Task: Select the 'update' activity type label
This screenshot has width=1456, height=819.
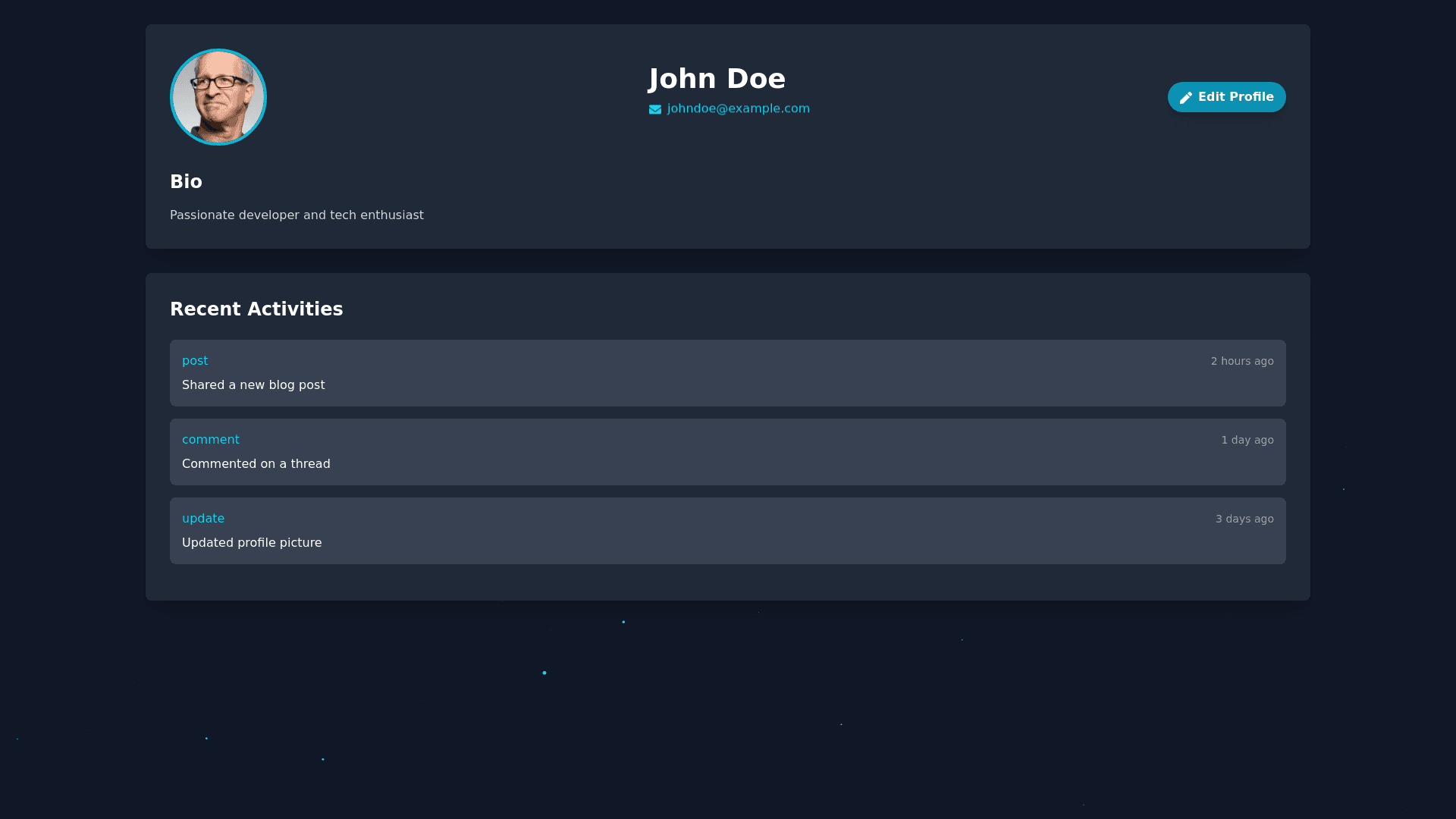Action: pyautogui.click(x=203, y=519)
